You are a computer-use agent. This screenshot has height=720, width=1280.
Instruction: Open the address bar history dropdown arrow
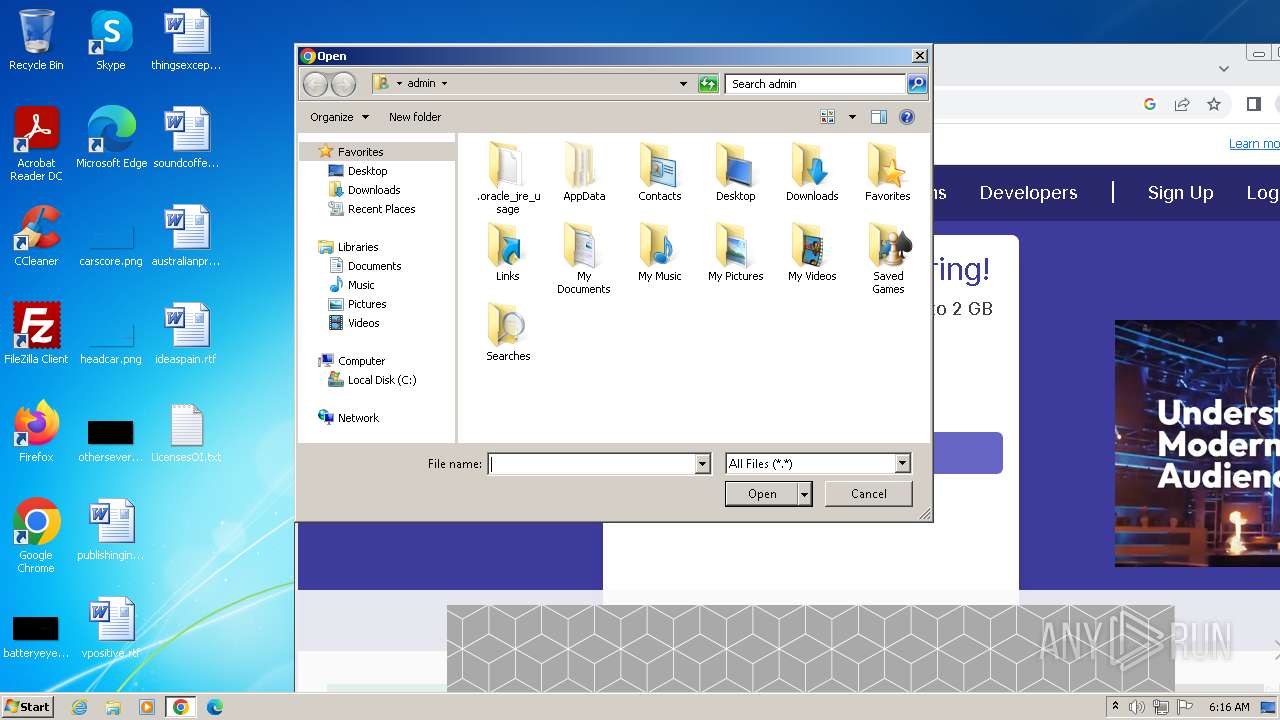(683, 84)
